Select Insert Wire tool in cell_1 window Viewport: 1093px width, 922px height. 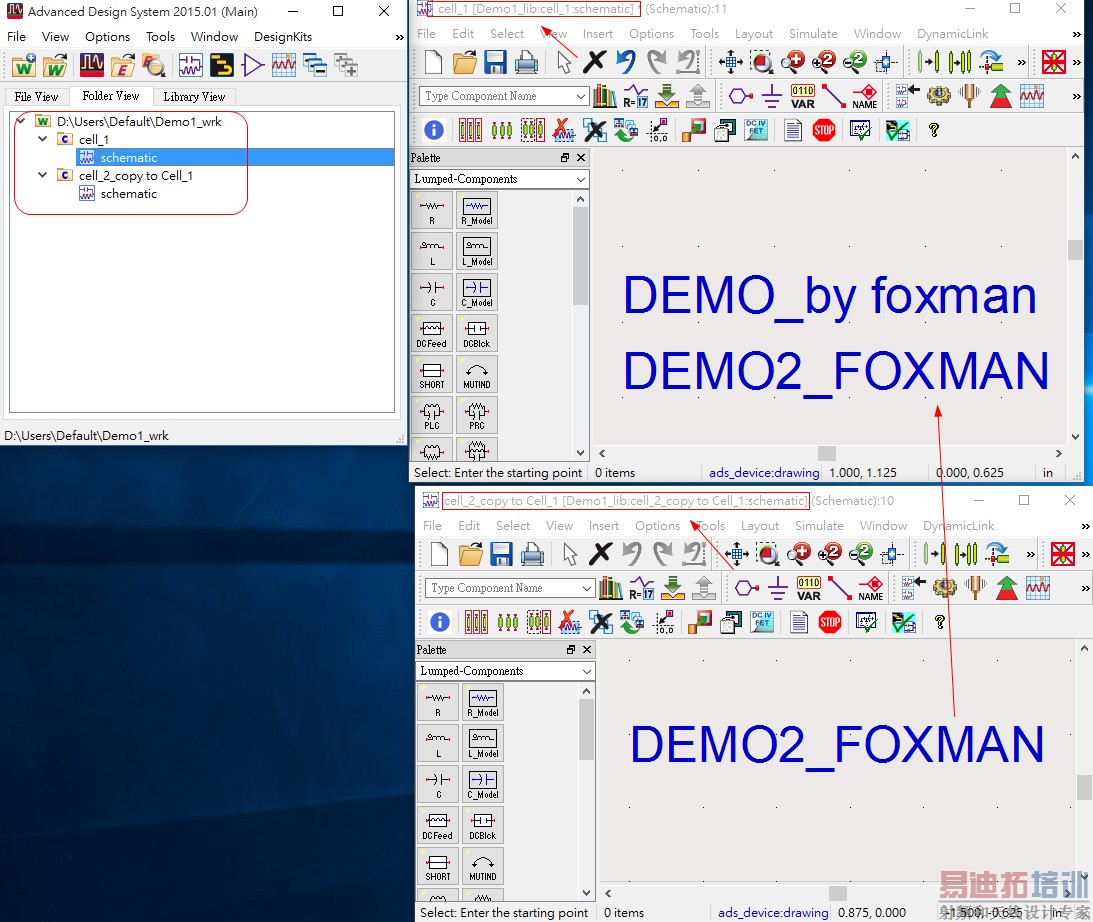coord(833,96)
